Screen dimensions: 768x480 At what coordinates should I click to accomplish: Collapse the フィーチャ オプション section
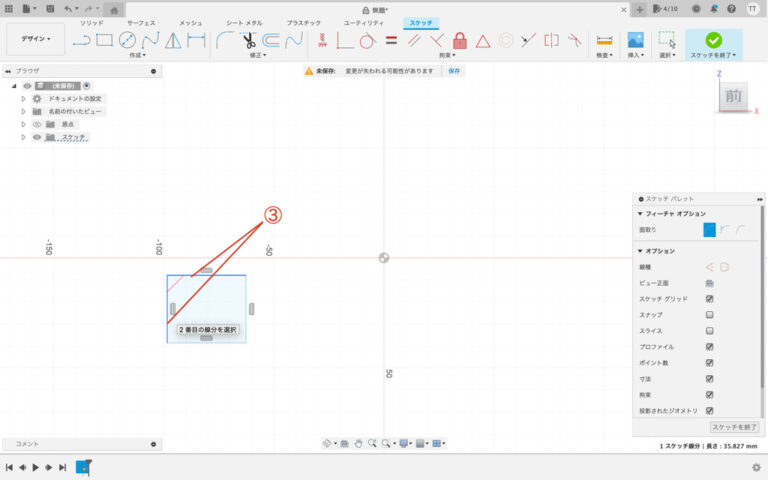pos(641,214)
